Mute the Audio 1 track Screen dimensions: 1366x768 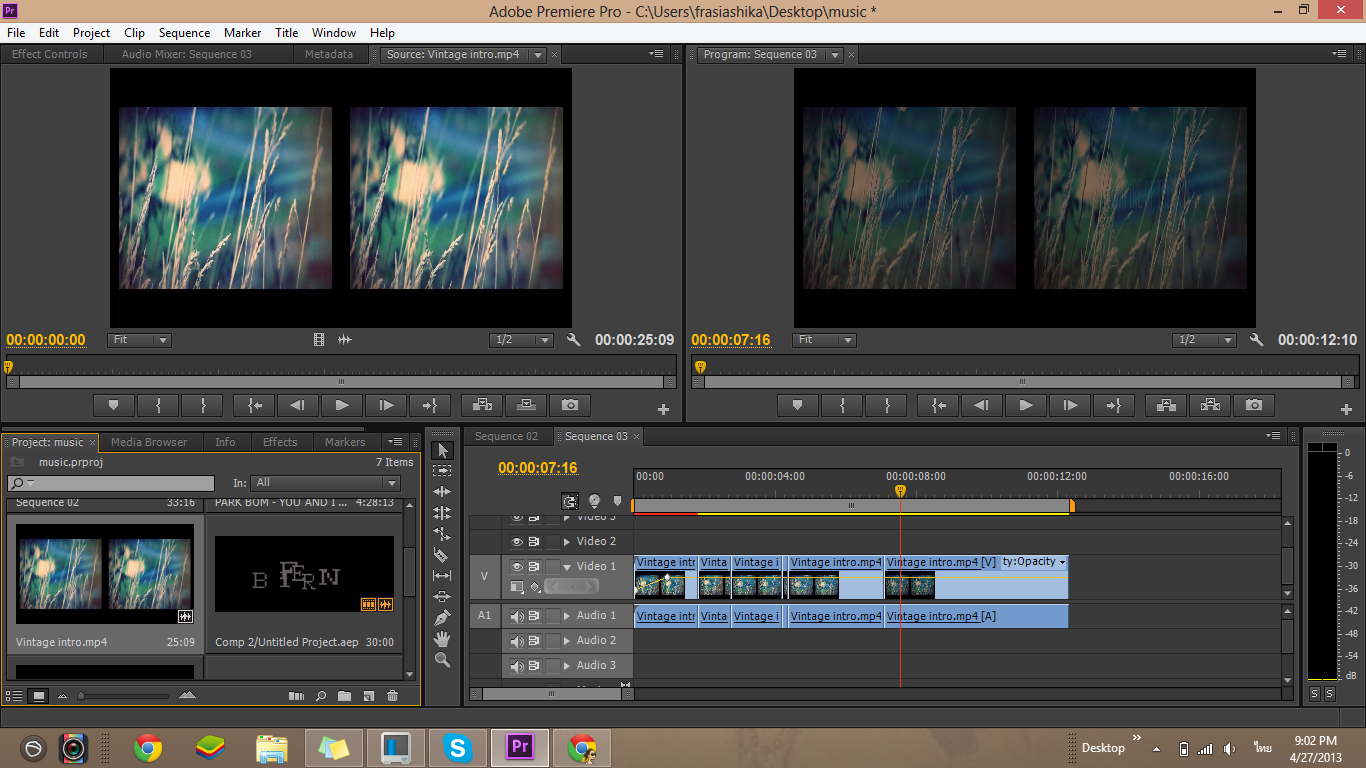pyautogui.click(x=517, y=616)
